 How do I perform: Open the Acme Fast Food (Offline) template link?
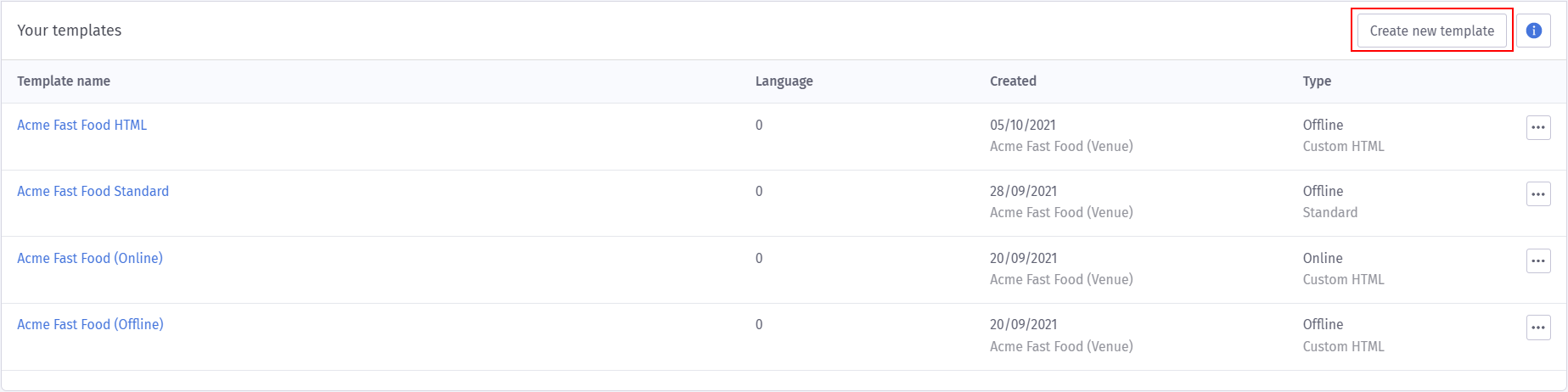pos(90,324)
